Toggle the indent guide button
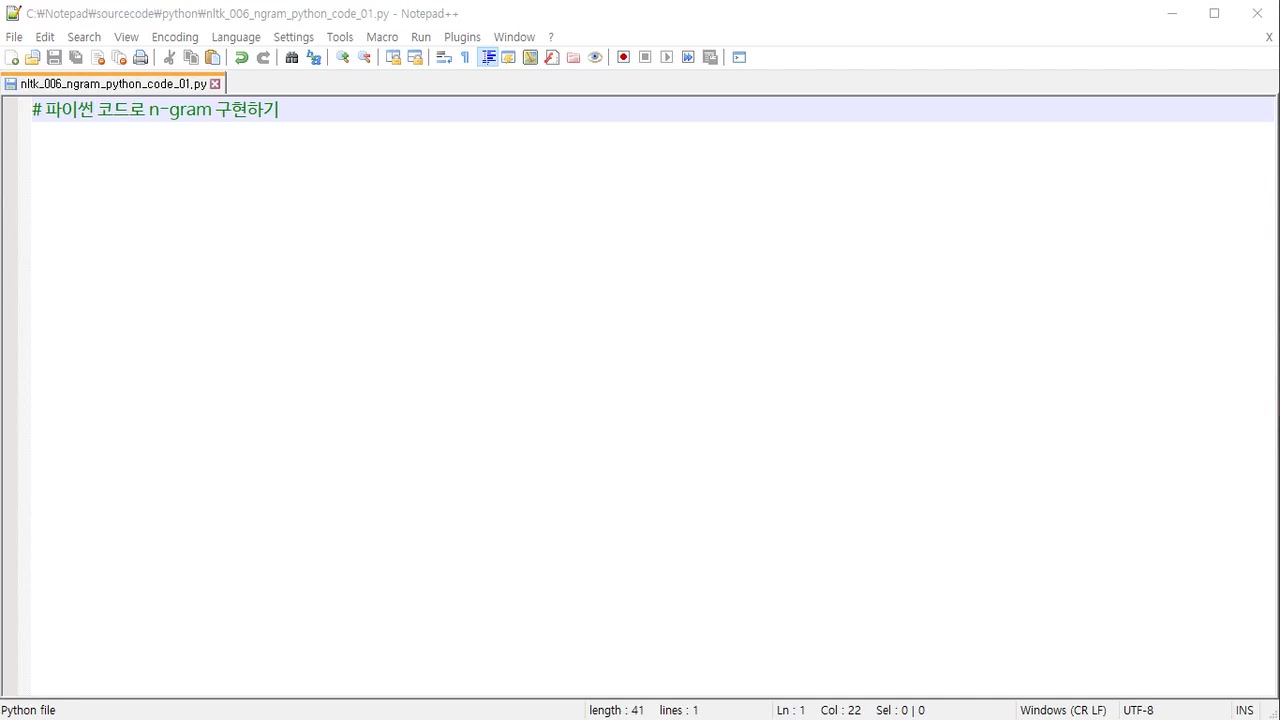The width and height of the screenshot is (1280, 720). [488, 58]
